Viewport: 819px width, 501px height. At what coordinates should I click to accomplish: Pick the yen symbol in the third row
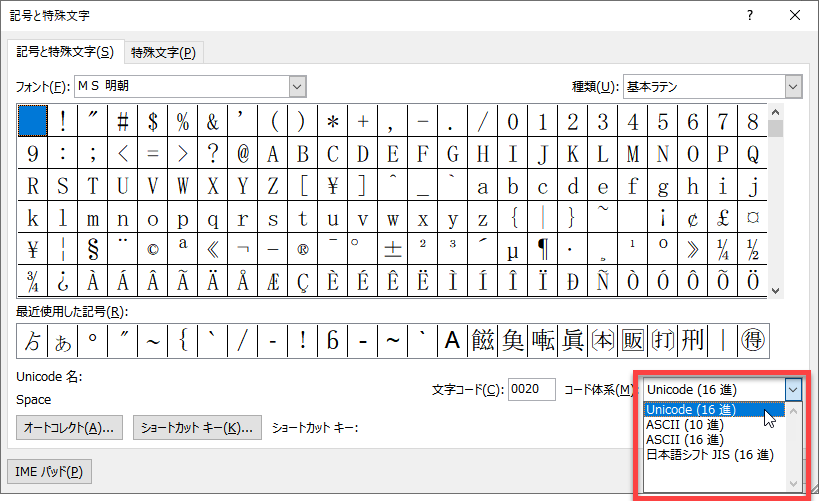click(x=333, y=185)
